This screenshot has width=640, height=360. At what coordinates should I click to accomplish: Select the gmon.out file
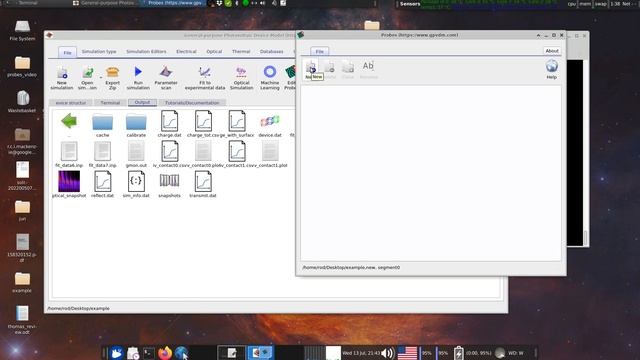click(x=136, y=154)
